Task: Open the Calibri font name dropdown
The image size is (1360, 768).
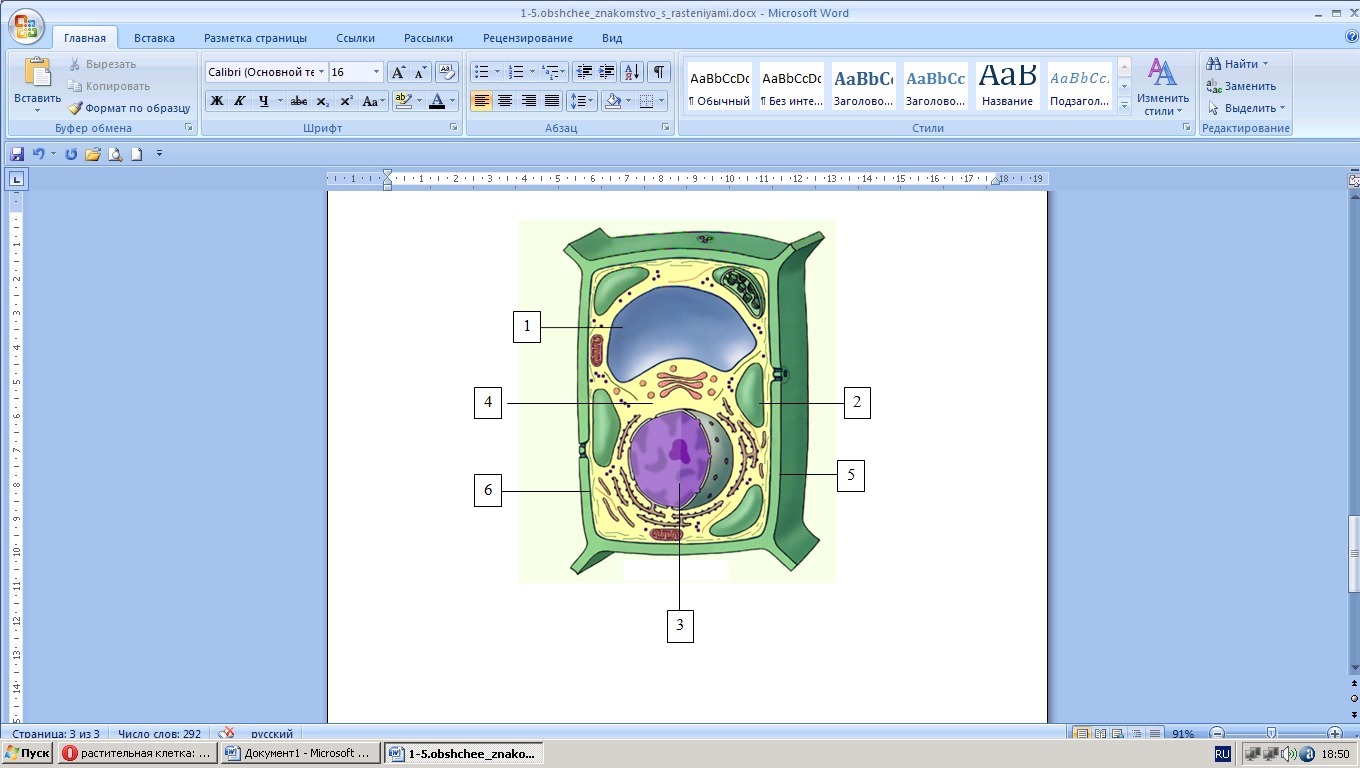Action: click(x=322, y=72)
